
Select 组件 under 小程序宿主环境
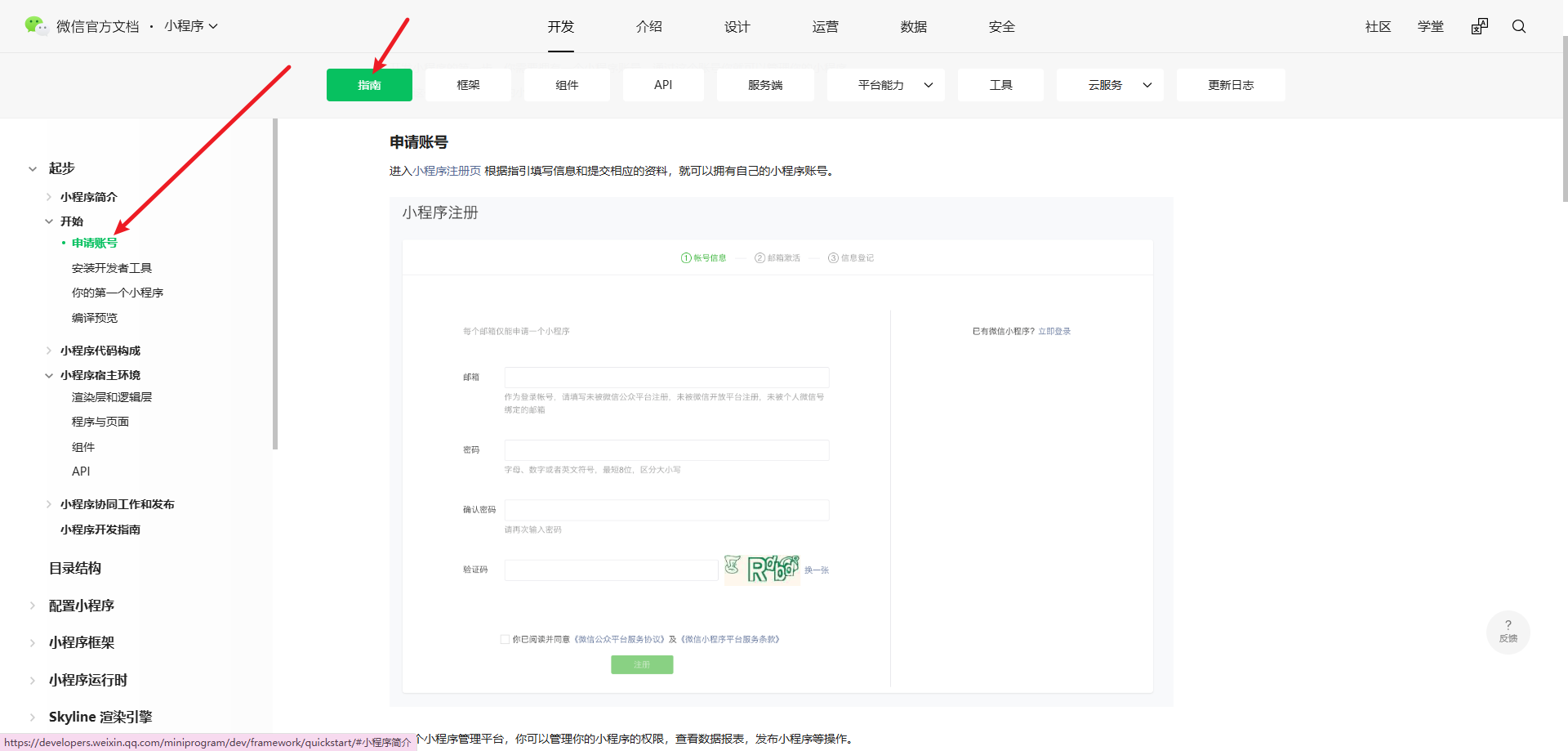tap(83, 447)
